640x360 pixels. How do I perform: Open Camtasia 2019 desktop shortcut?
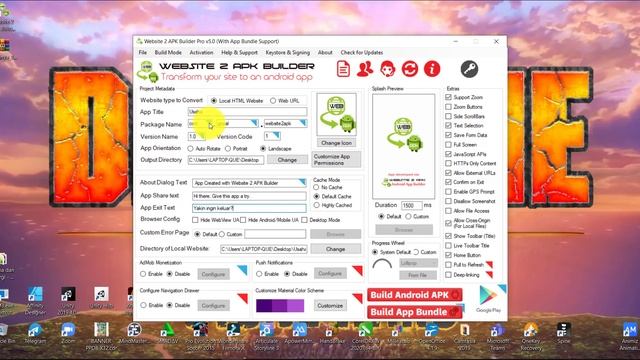click(x=464, y=337)
